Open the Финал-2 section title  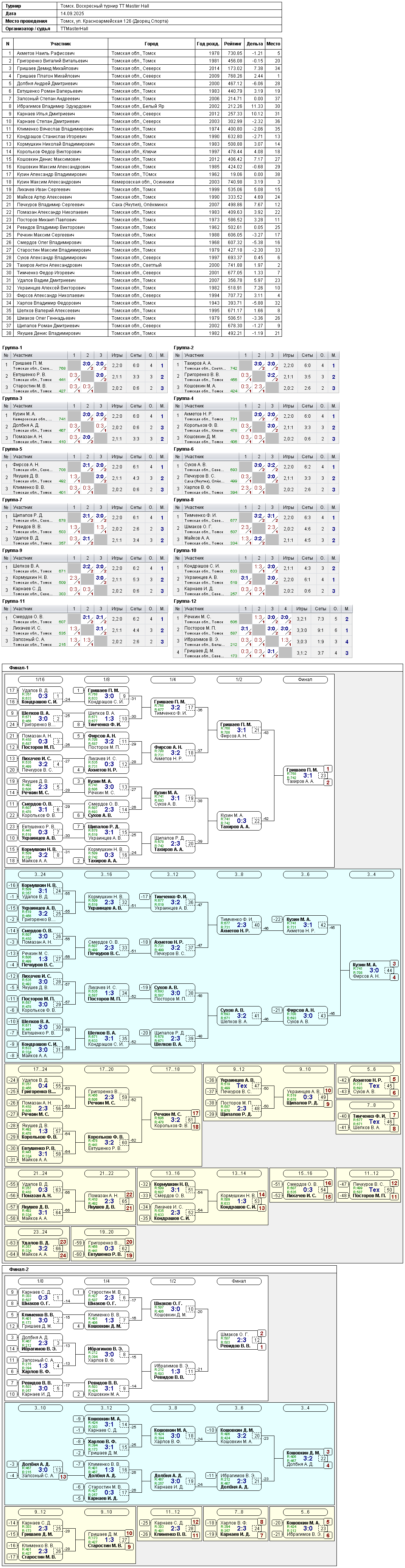[19, 1270]
